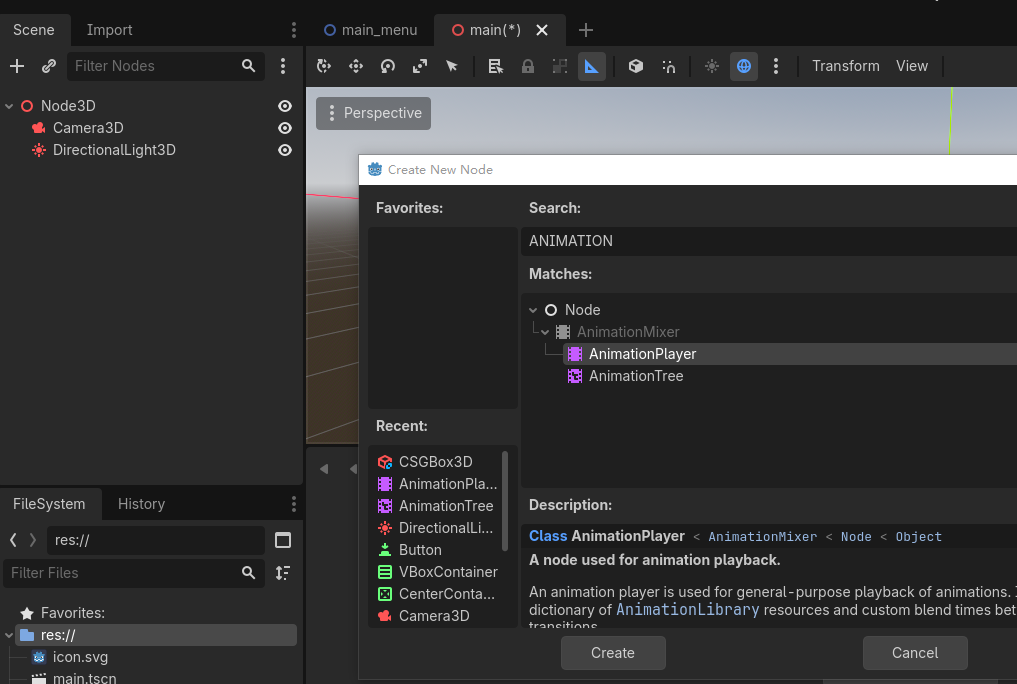Choose the Select mode arrow tool
Screen dimensions: 1017x684
452,66
